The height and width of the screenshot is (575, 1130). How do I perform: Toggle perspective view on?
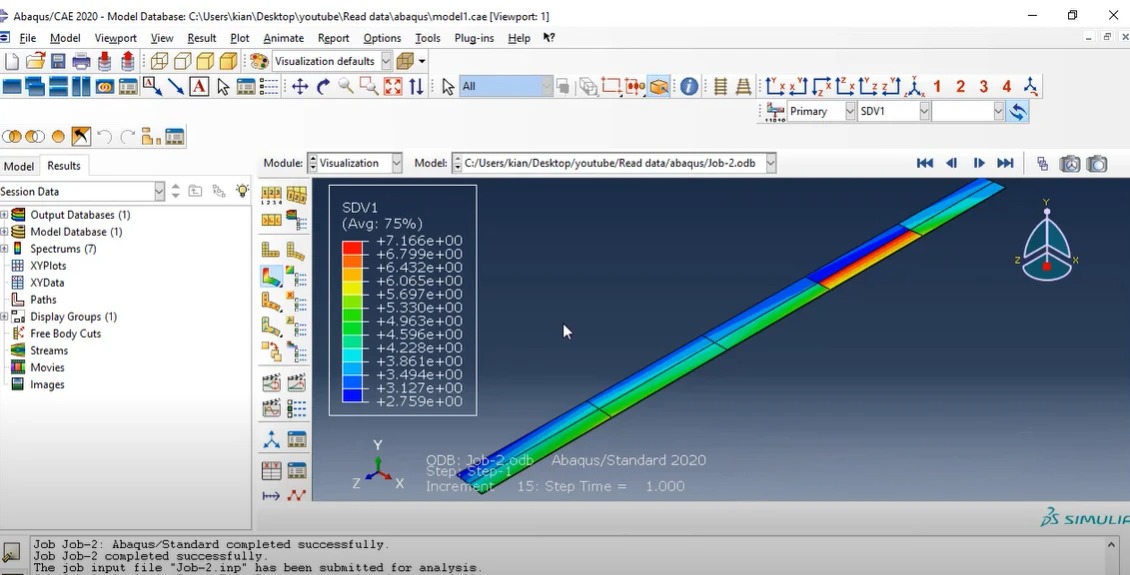(x=743, y=86)
